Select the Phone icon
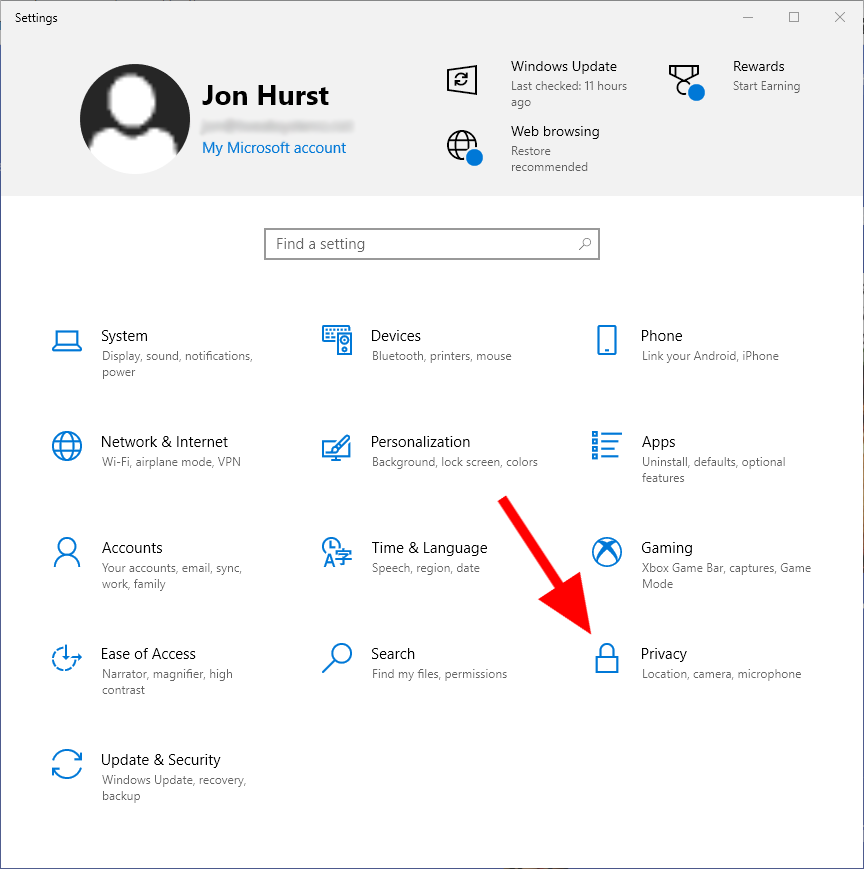864x869 pixels. pos(607,340)
